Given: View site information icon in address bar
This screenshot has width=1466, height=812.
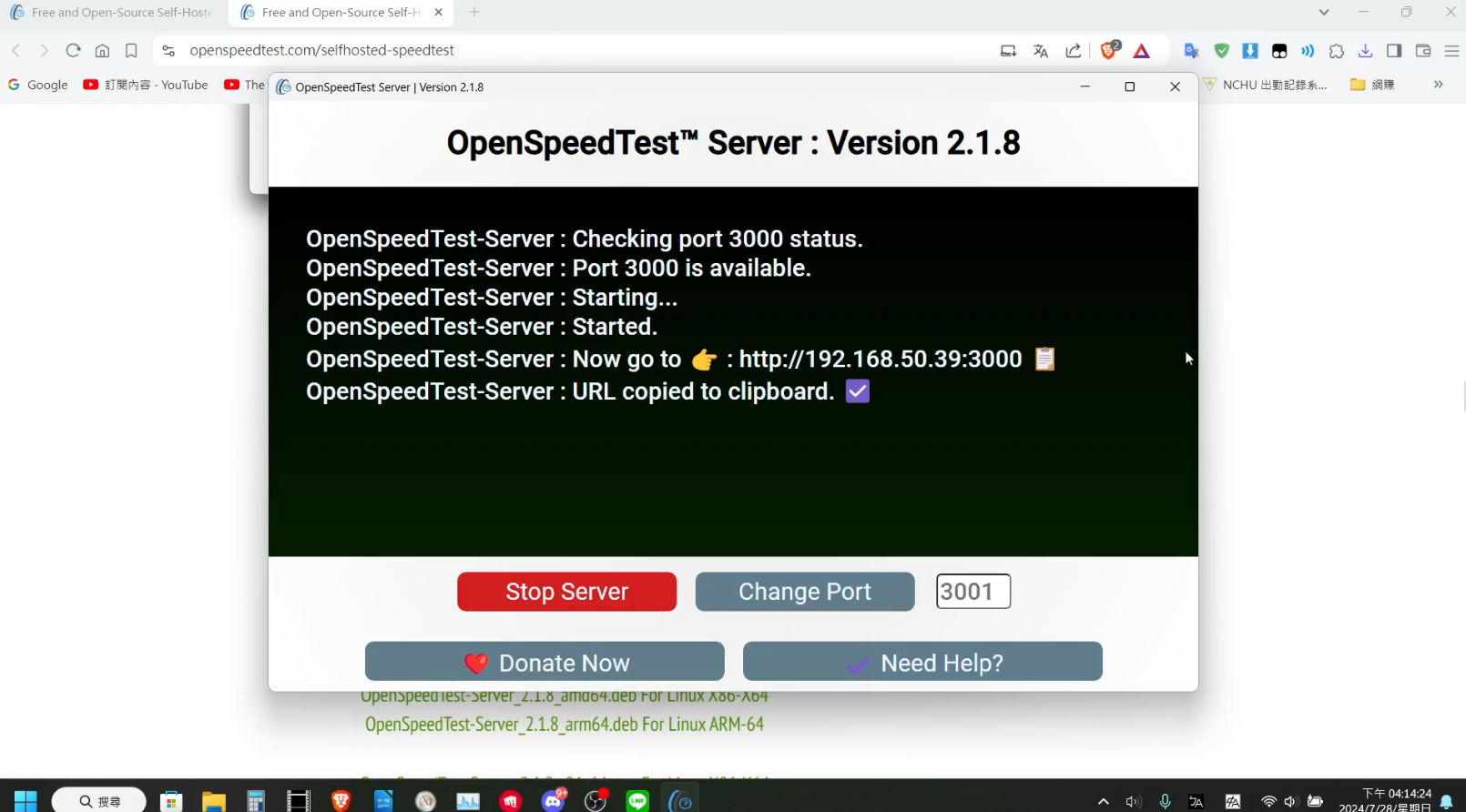Looking at the screenshot, I should (x=168, y=50).
